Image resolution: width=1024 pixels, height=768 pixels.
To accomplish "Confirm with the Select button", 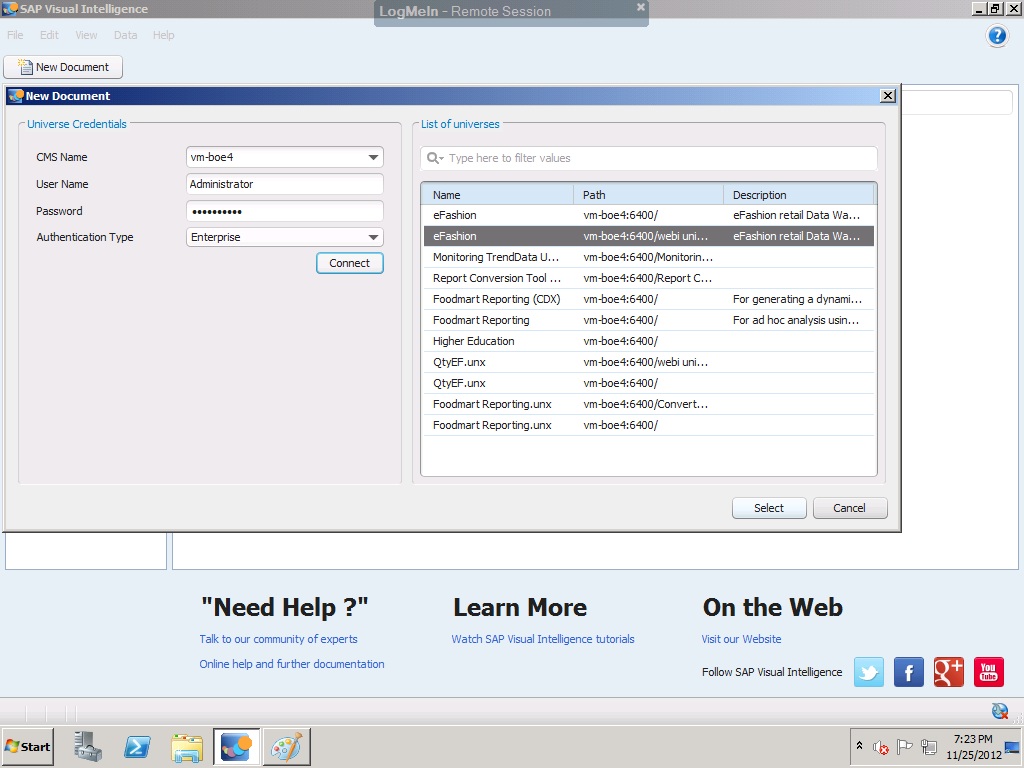I will (769, 508).
